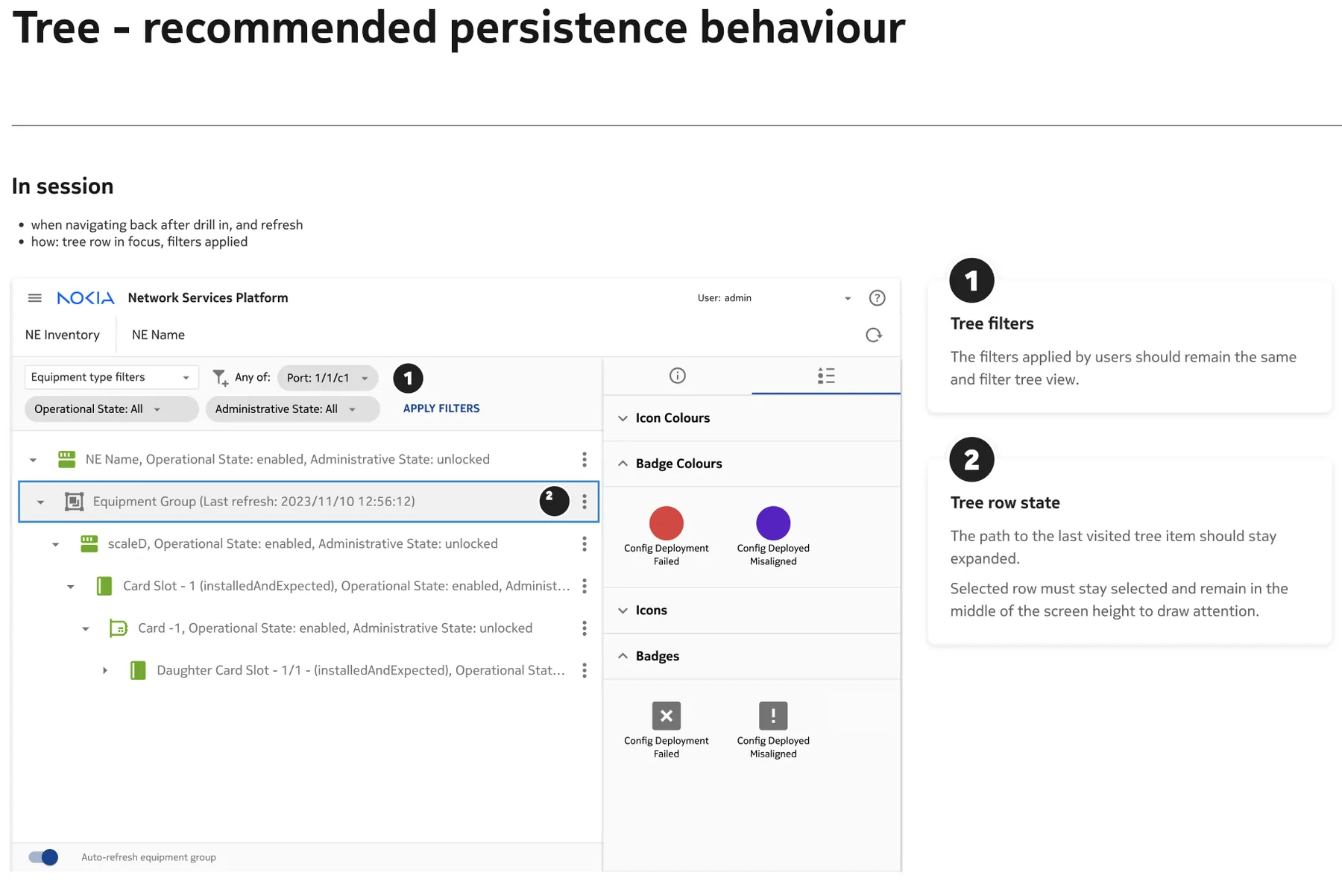Open the Equipment type filters dropdown
Viewport: 1342px width, 896px height.
[x=111, y=377]
